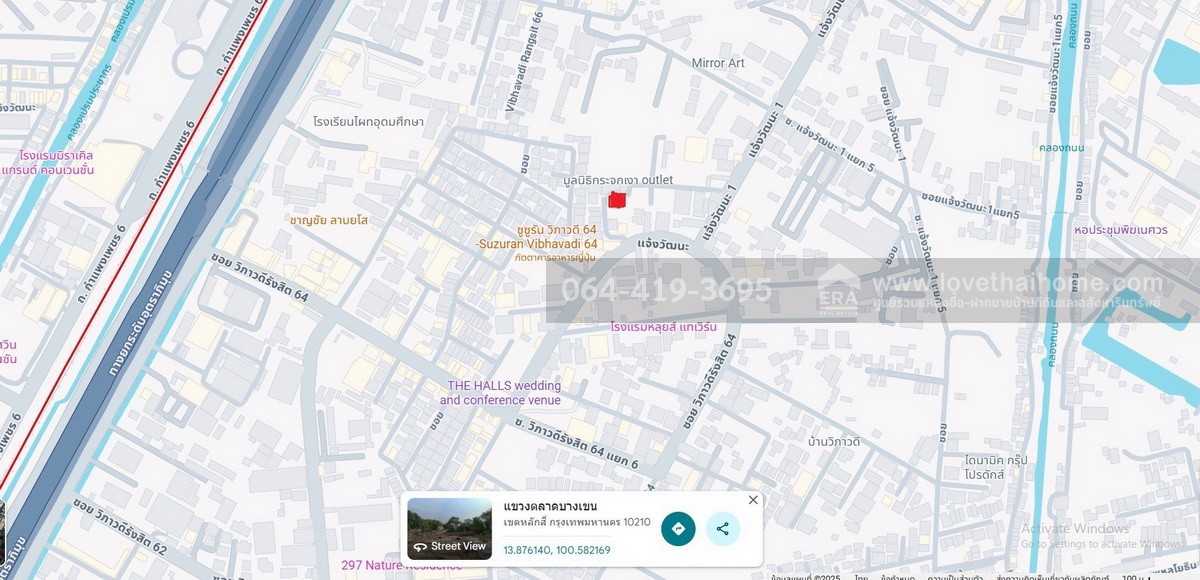Select the มูลนิธิกระจกเงา outlet place label
The height and width of the screenshot is (580, 1200).
618,180
